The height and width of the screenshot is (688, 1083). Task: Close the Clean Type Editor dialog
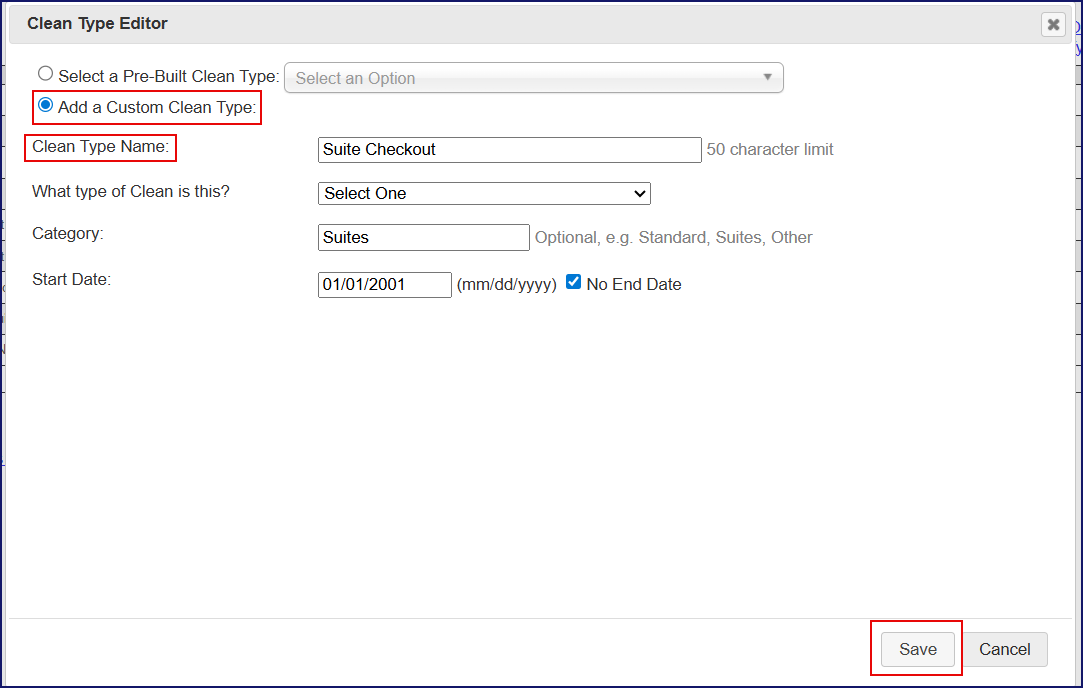1053,25
